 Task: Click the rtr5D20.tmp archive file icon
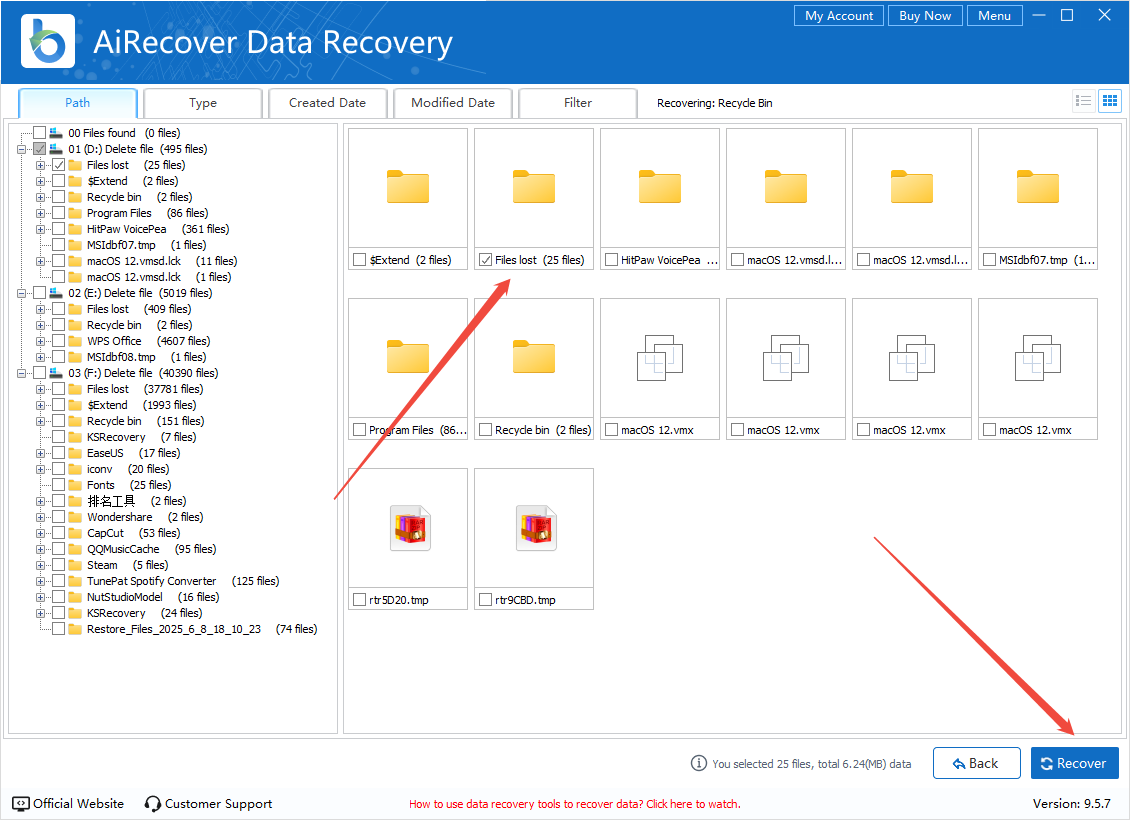[408, 529]
